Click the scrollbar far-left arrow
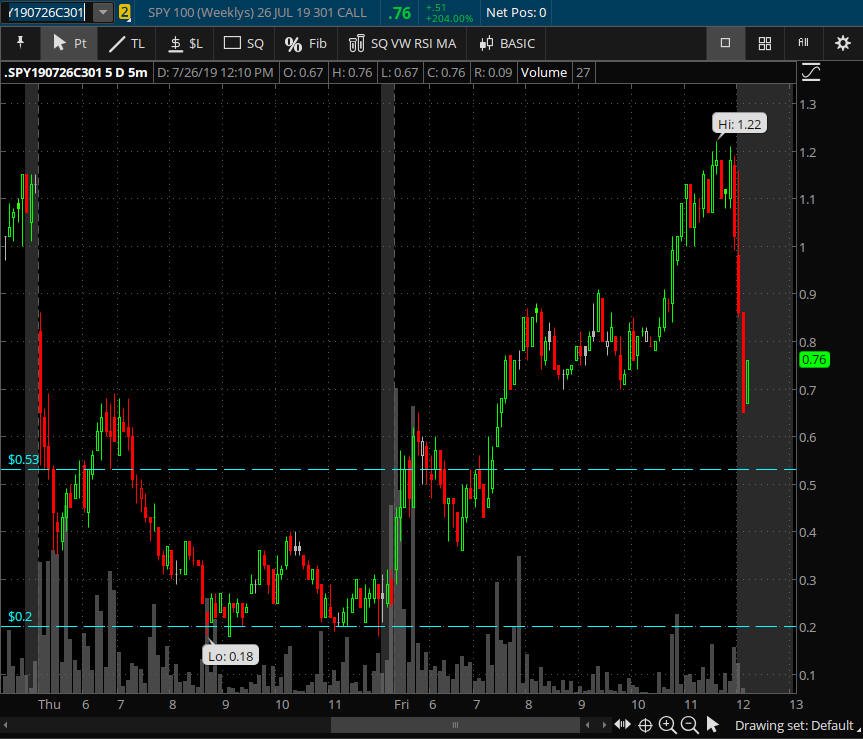863x739 pixels. click(x=6, y=725)
